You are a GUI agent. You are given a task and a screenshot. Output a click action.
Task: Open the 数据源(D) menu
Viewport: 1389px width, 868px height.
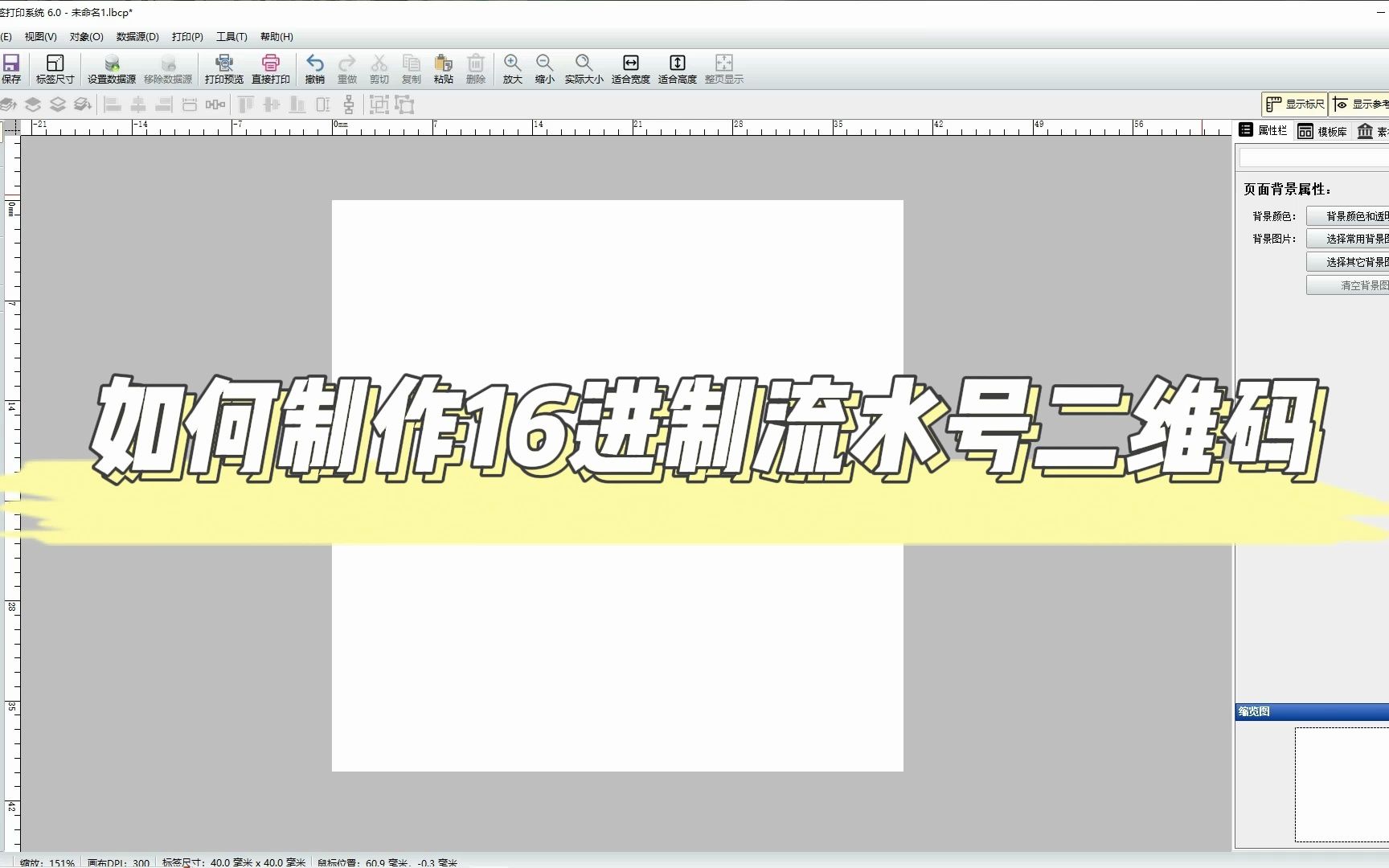pos(137,37)
